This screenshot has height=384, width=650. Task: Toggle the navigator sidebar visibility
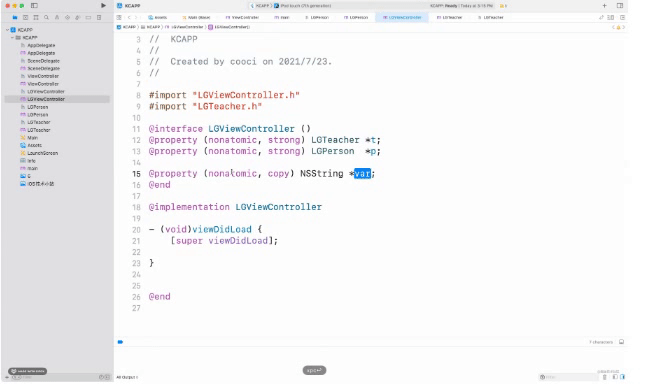(34, 5)
